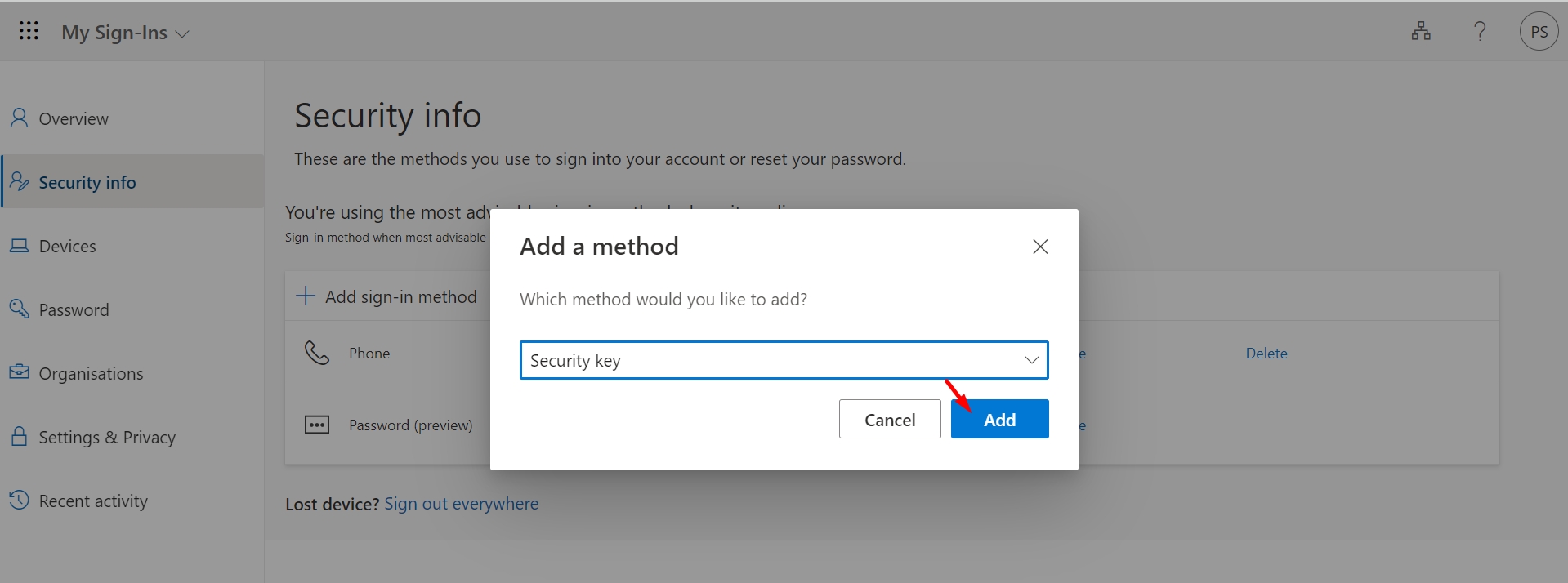Select Security info in the sidebar
The width and height of the screenshot is (1568, 583).
87,182
